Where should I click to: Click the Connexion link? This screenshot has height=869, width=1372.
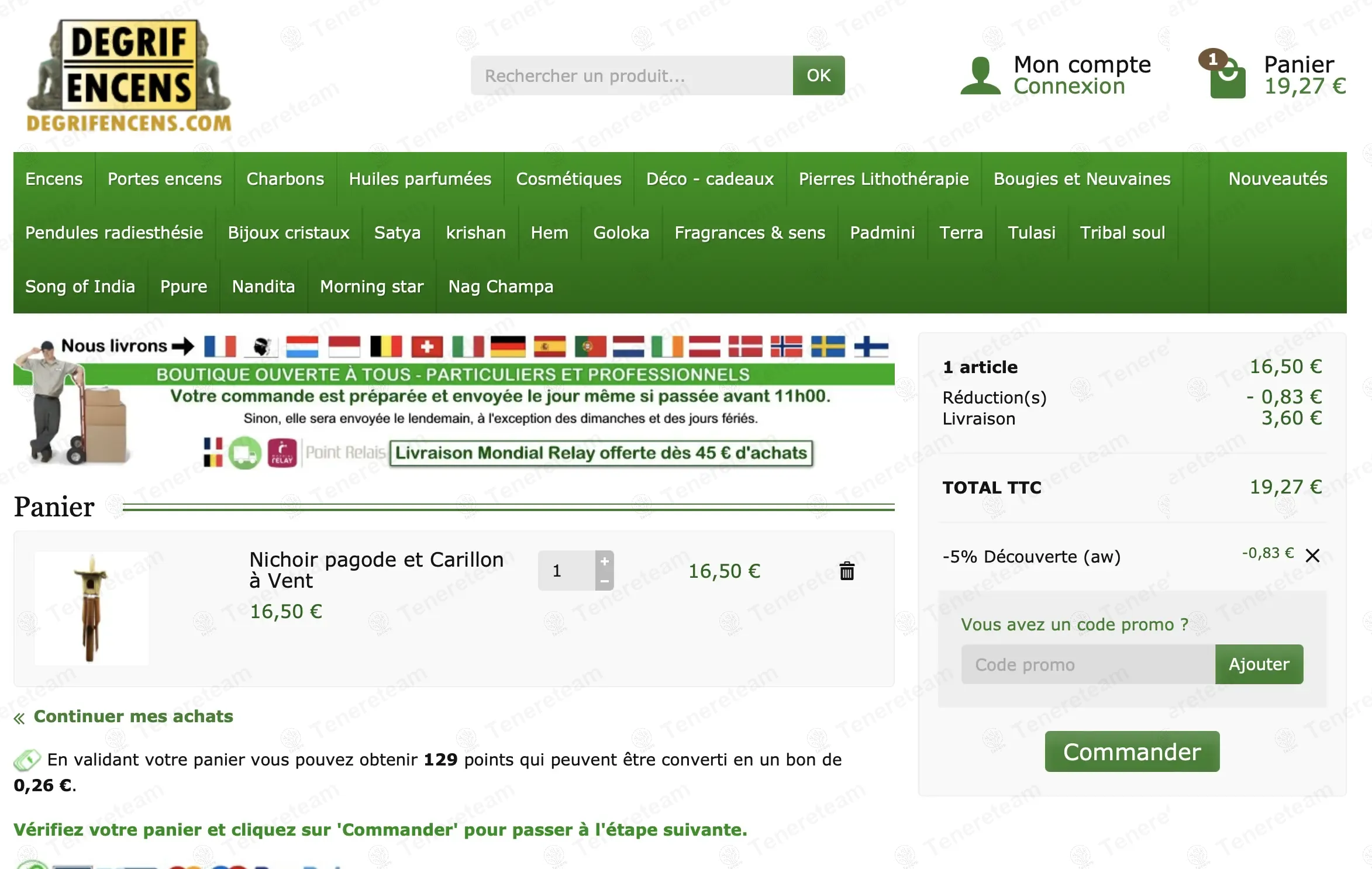[1069, 87]
